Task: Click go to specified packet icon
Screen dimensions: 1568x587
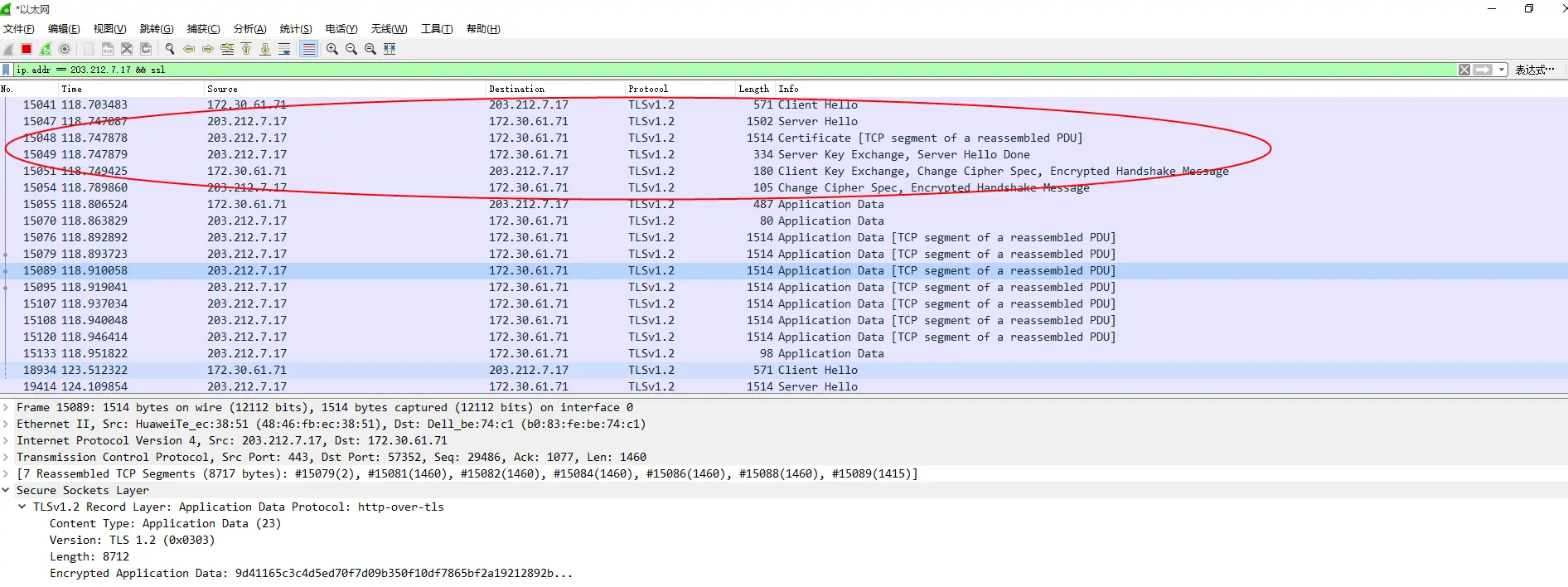Action: [227, 49]
